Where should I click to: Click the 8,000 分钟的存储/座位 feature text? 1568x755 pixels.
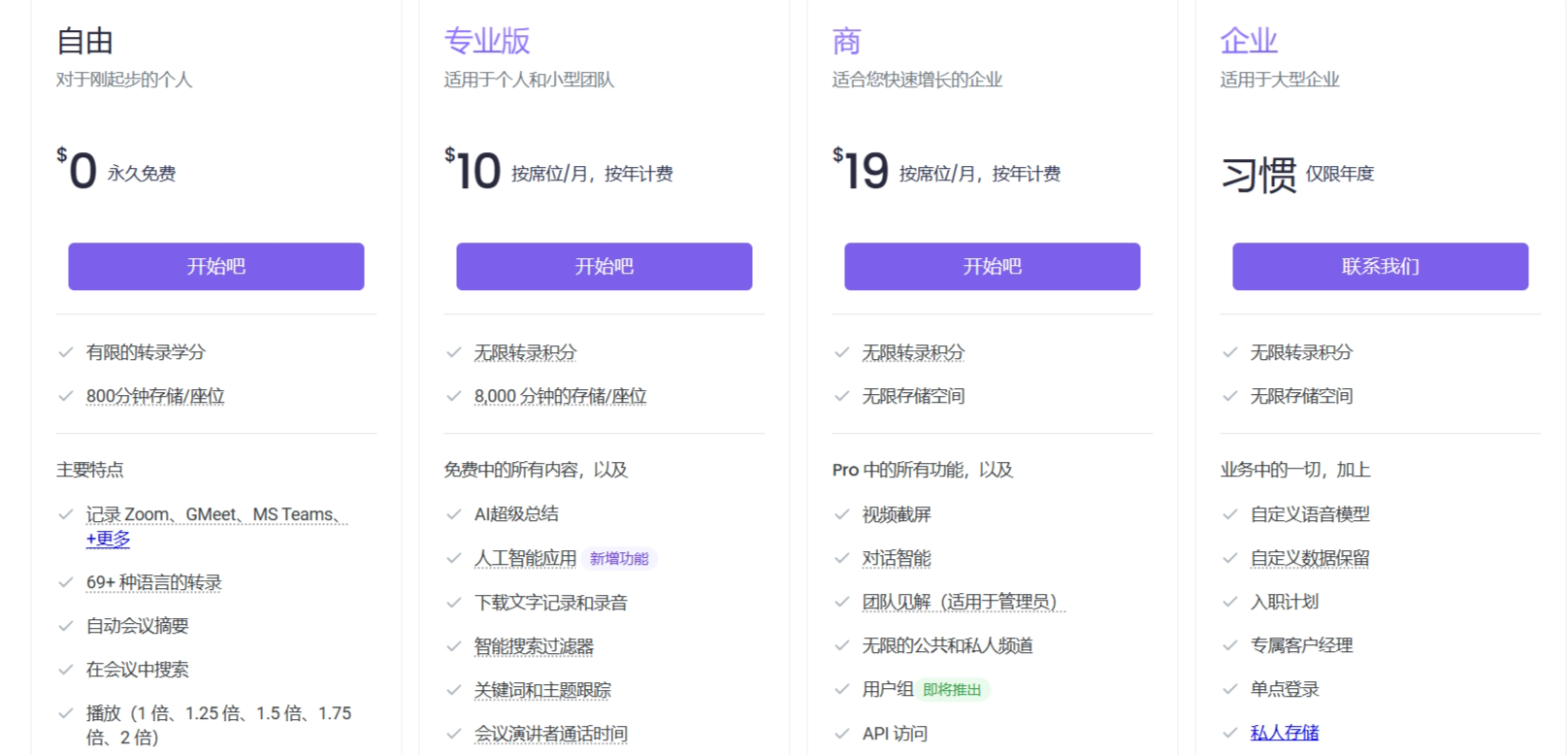click(560, 396)
